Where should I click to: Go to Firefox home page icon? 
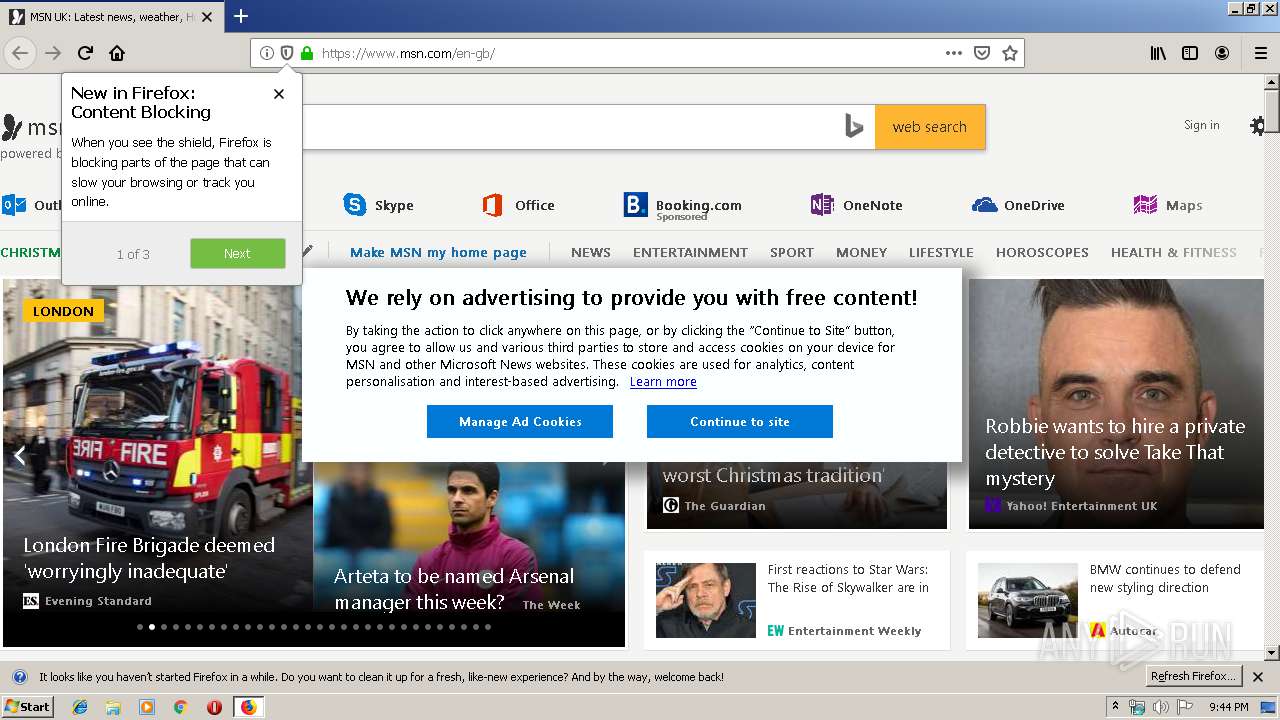coord(117,53)
